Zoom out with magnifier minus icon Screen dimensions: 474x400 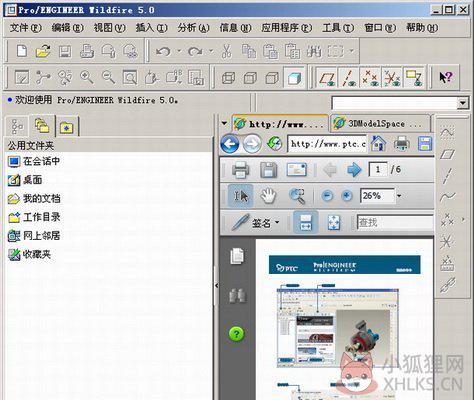(108, 77)
